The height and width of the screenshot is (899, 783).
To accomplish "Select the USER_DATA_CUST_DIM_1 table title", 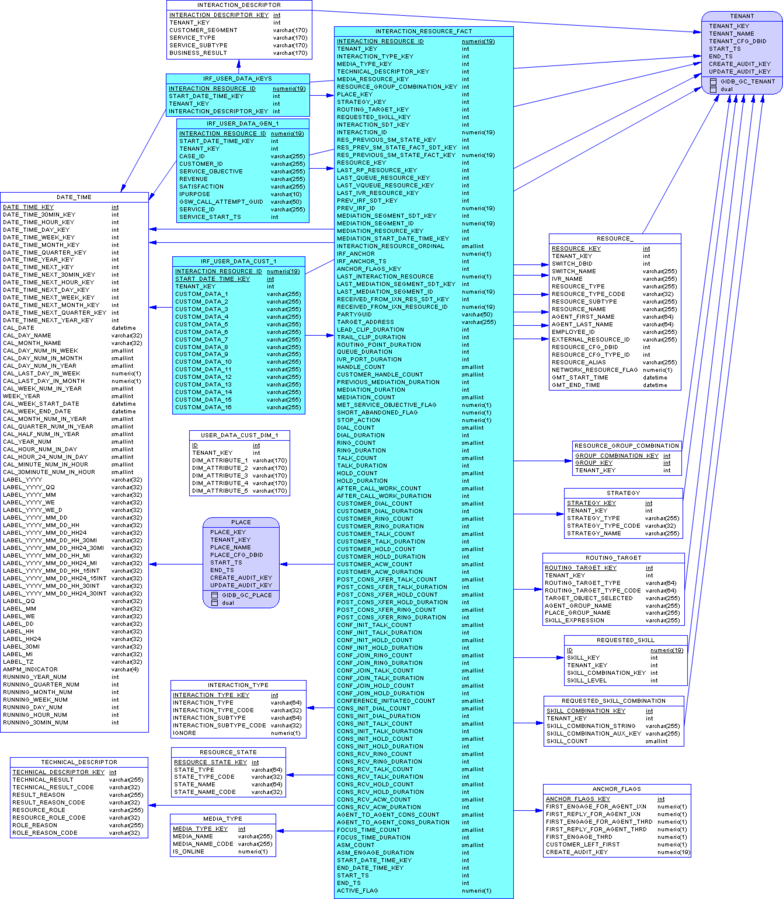I will 239,435.
